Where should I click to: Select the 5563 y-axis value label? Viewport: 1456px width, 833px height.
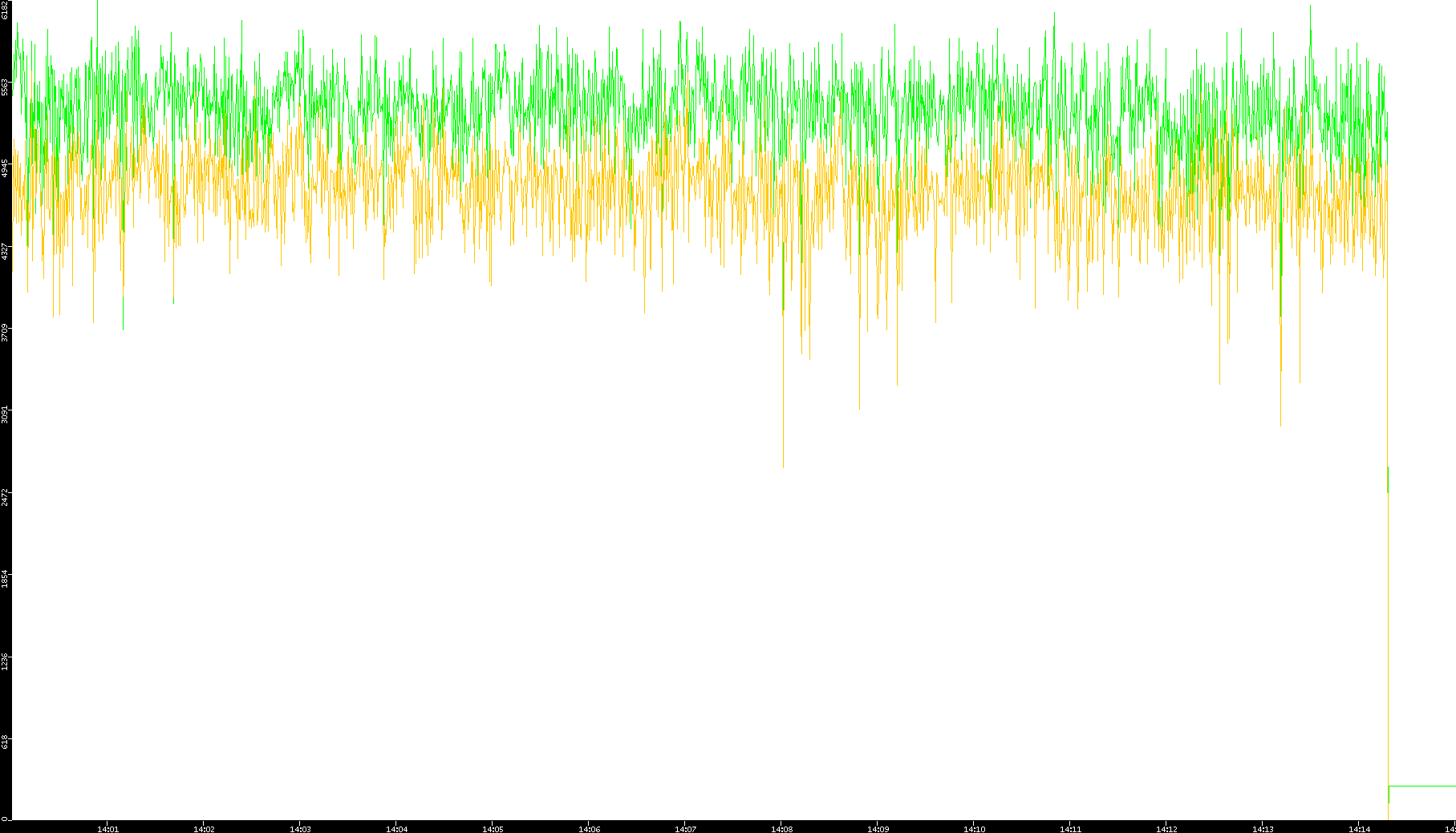(5, 87)
